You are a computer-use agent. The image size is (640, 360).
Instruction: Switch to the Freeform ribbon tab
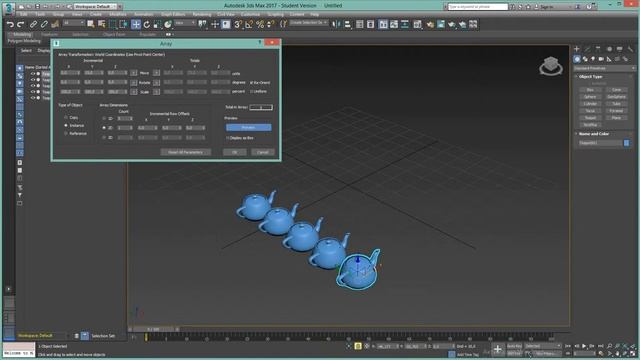pyautogui.click(x=49, y=35)
